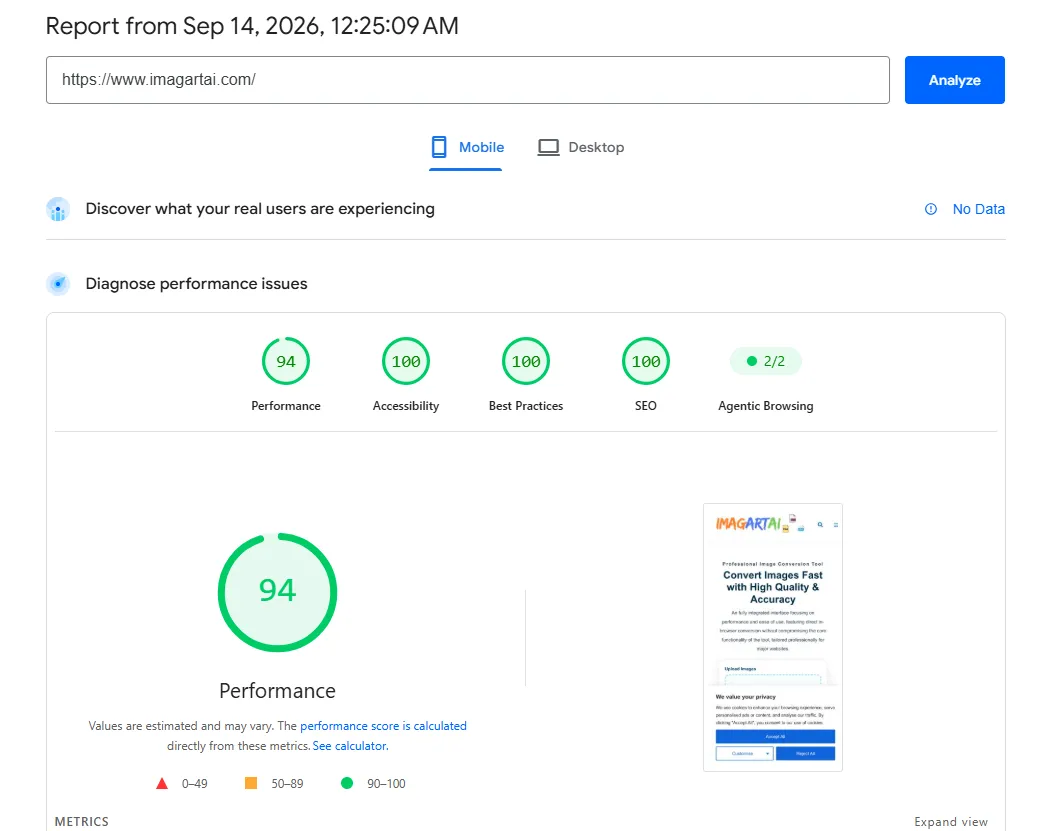Image resolution: width=1037 pixels, height=831 pixels.
Task: Open the See calculator link
Action: 349,746
